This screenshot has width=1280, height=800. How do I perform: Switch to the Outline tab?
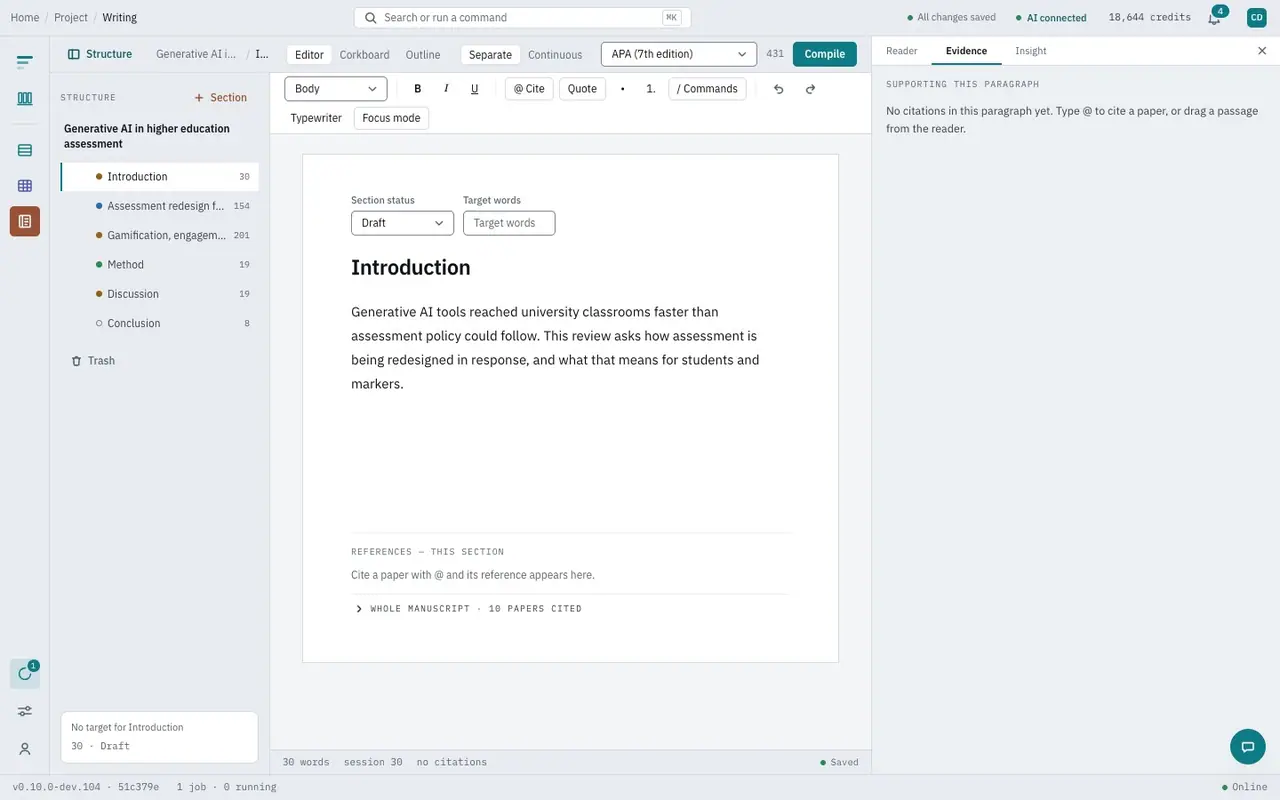click(x=423, y=55)
